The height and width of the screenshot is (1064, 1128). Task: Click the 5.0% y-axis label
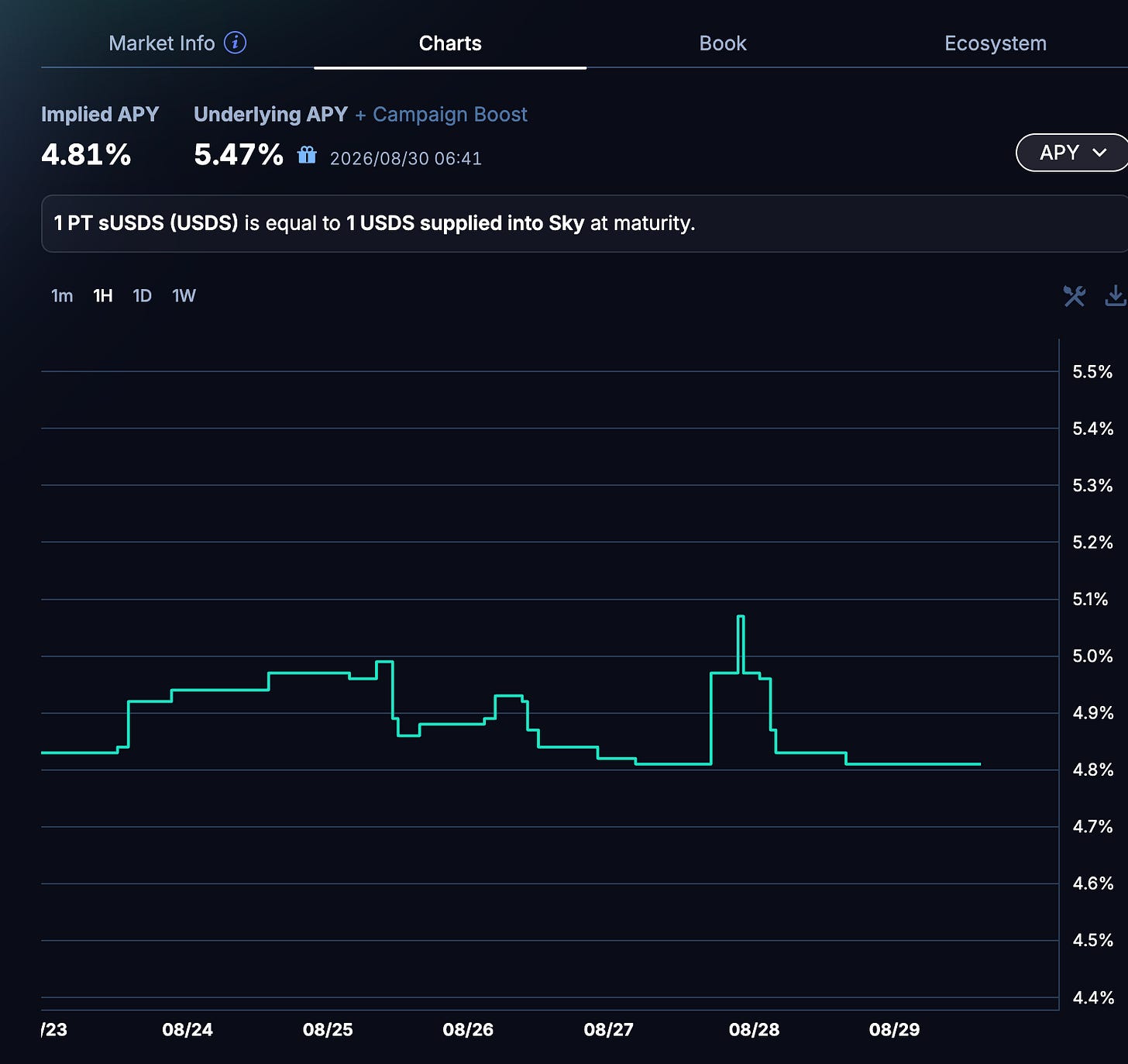(x=1092, y=656)
